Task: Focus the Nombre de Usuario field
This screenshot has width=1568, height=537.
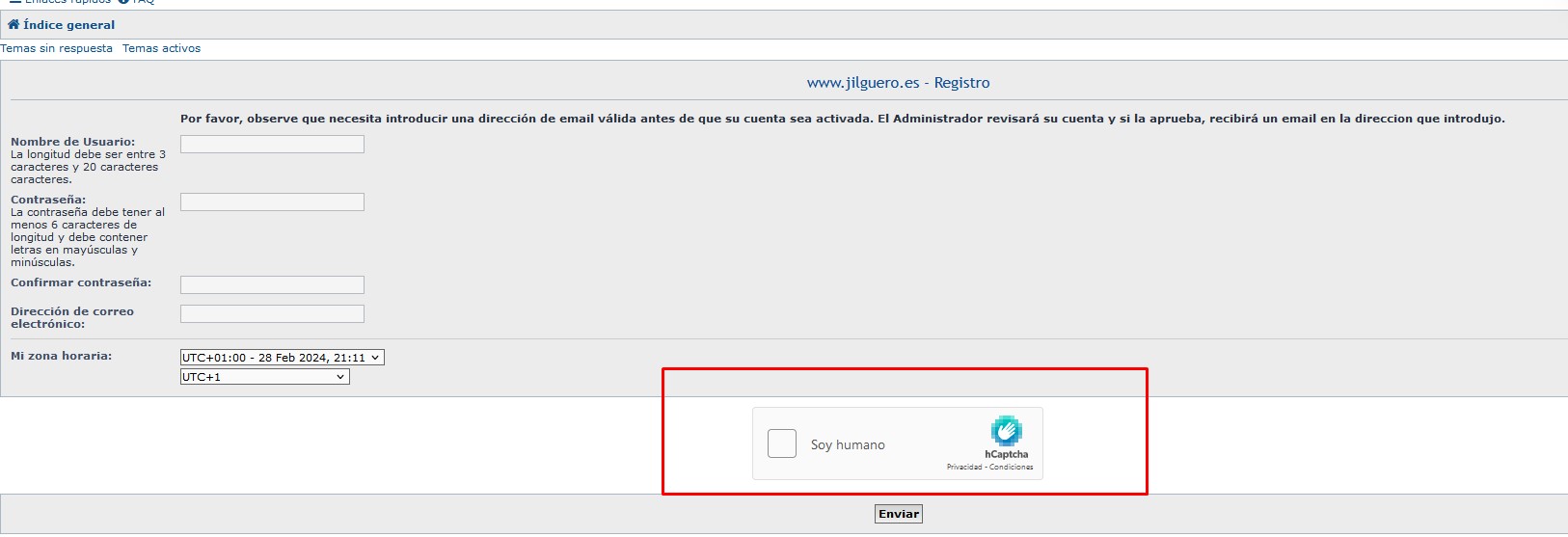Action: [x=272, y=144]
